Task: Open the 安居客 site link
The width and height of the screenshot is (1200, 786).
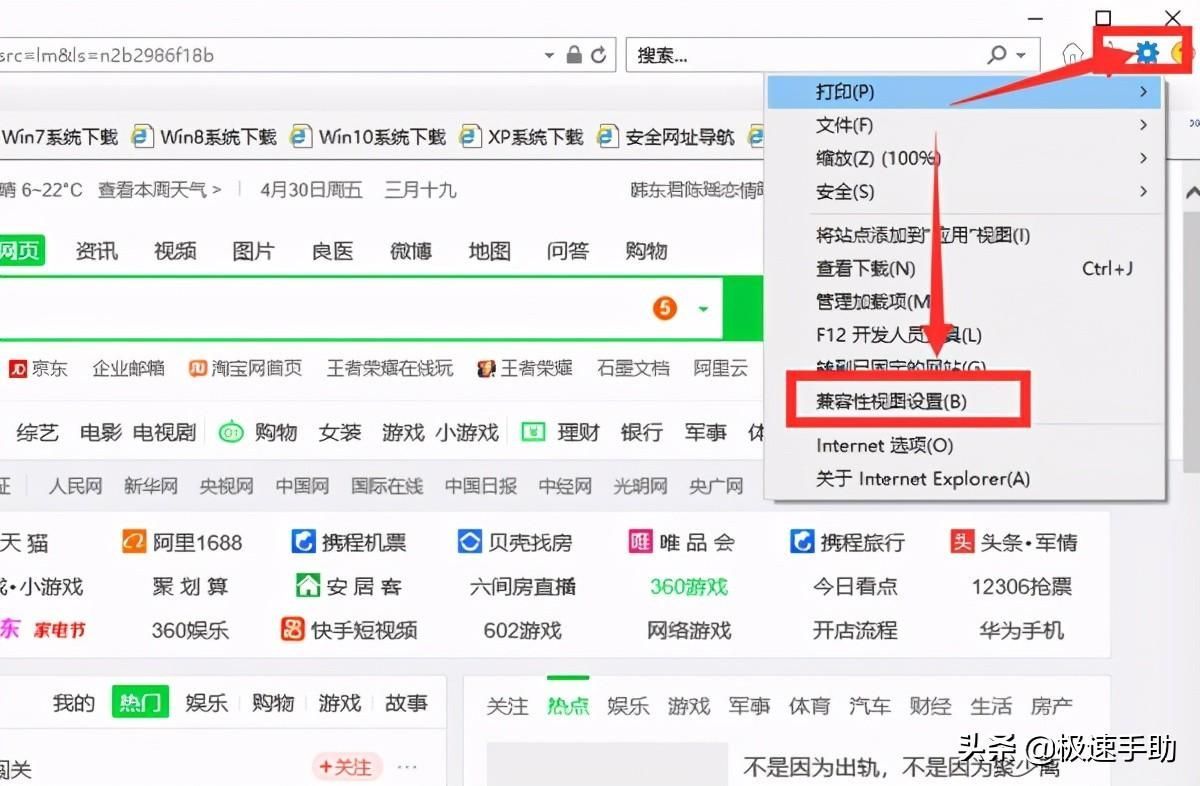Action: [x=349, y=587]
